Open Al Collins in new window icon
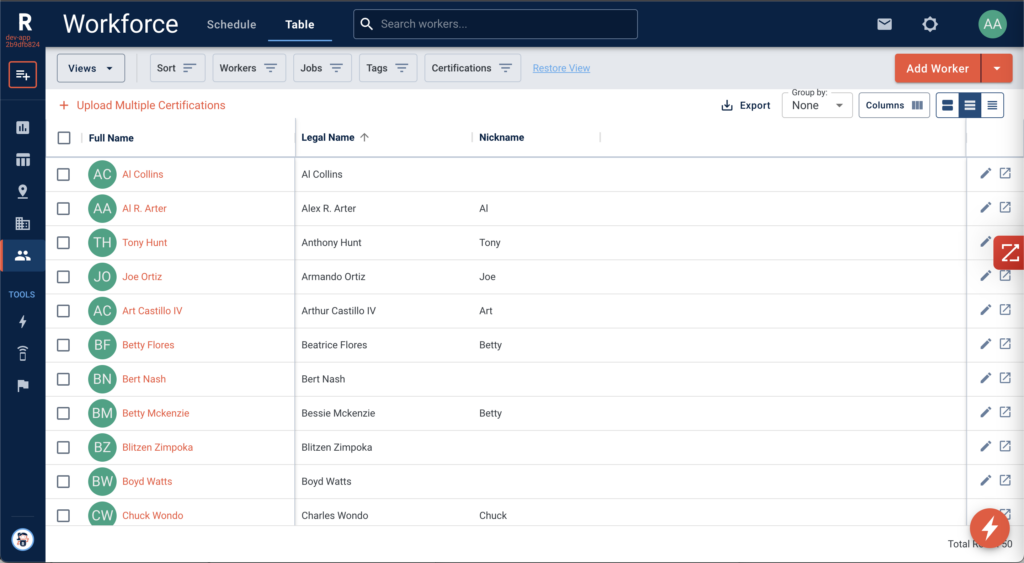The image size is (1024, 563). point(1005,173)
